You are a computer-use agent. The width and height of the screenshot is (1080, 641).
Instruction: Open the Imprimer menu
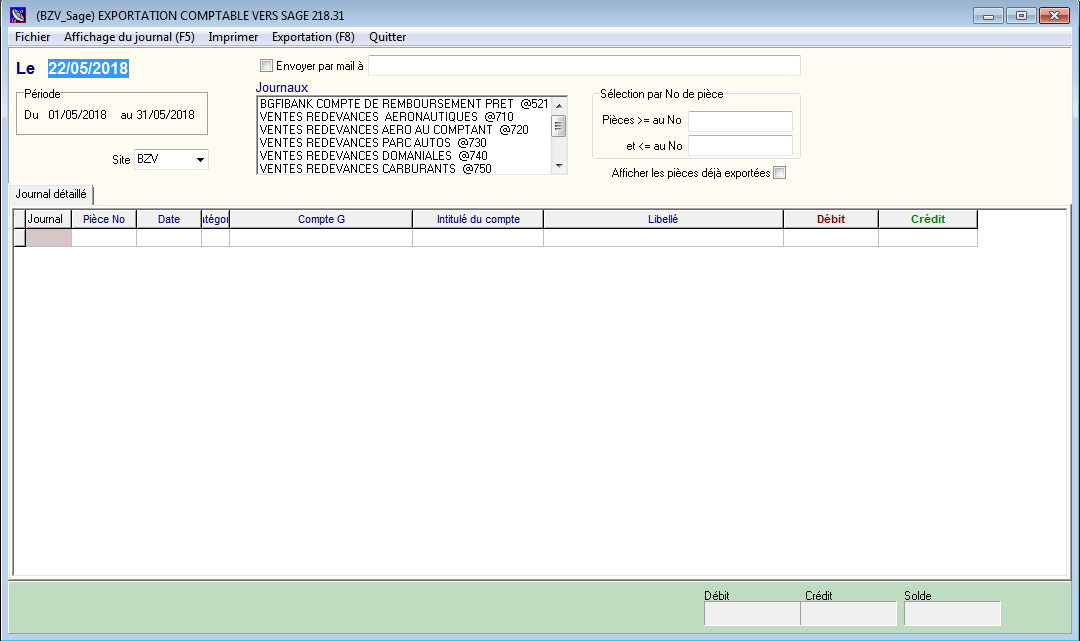(x=233, y=37)
